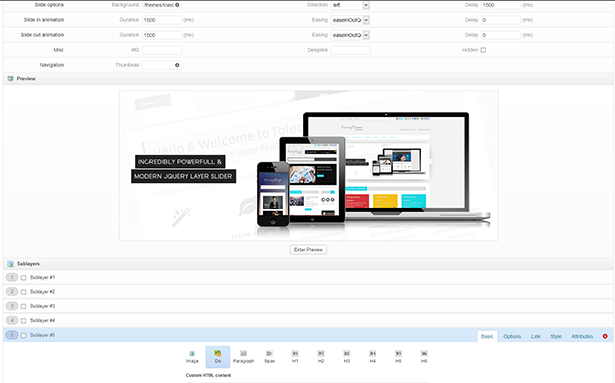Click the Slide in animation Duration field

coord(162,20)
